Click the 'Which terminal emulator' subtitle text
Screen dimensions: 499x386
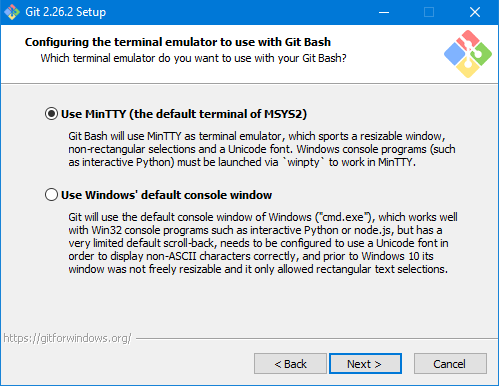193,58
